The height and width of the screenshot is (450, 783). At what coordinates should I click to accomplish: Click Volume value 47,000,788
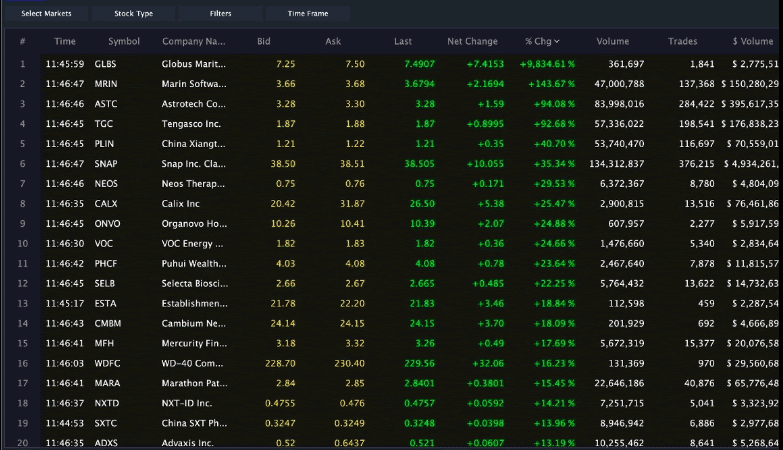(x=619, y=84)
